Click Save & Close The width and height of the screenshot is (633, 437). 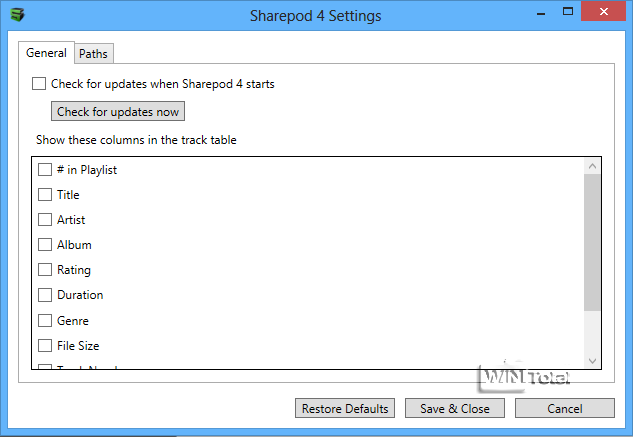pos(455,408)
